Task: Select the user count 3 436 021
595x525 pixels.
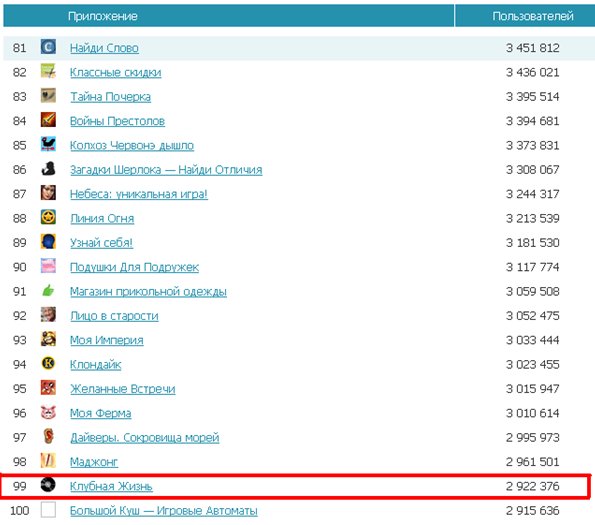Action: tap(532, 72)
